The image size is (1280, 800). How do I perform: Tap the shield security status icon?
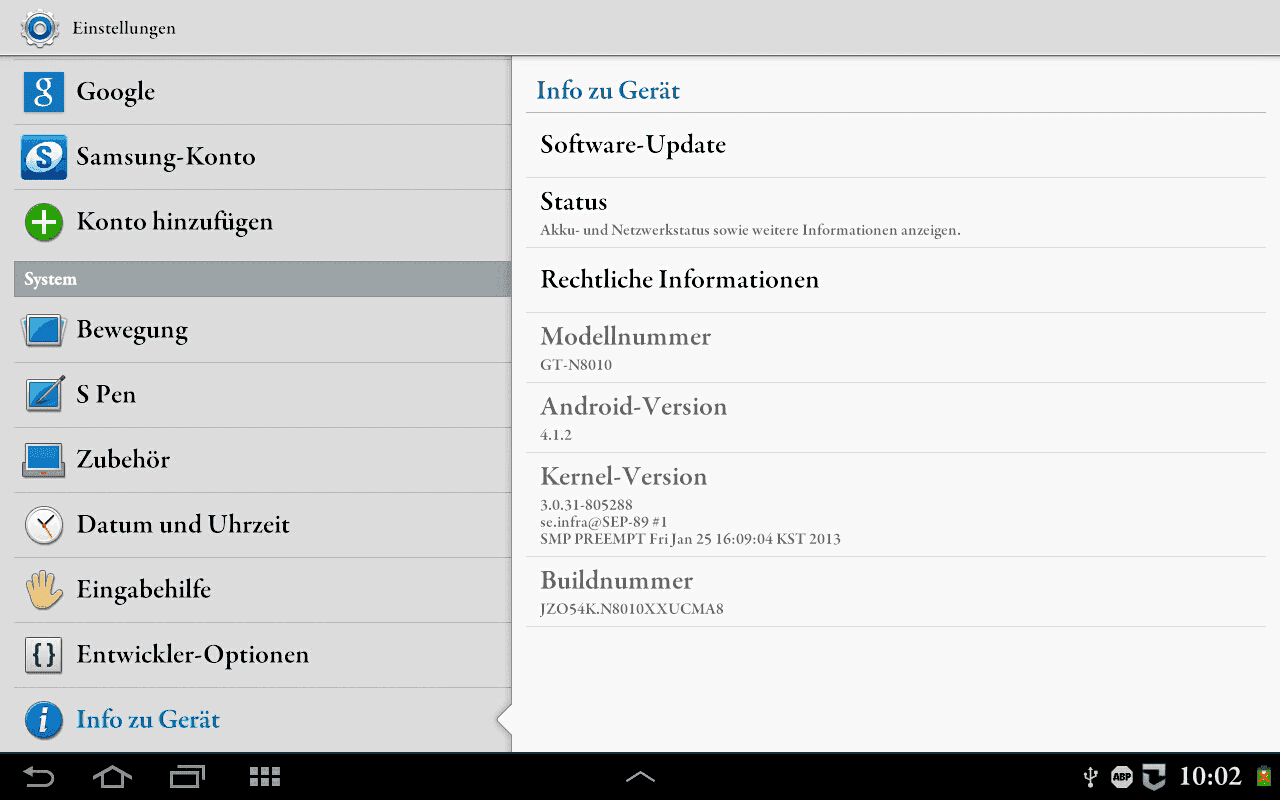tap(1155, 777)
